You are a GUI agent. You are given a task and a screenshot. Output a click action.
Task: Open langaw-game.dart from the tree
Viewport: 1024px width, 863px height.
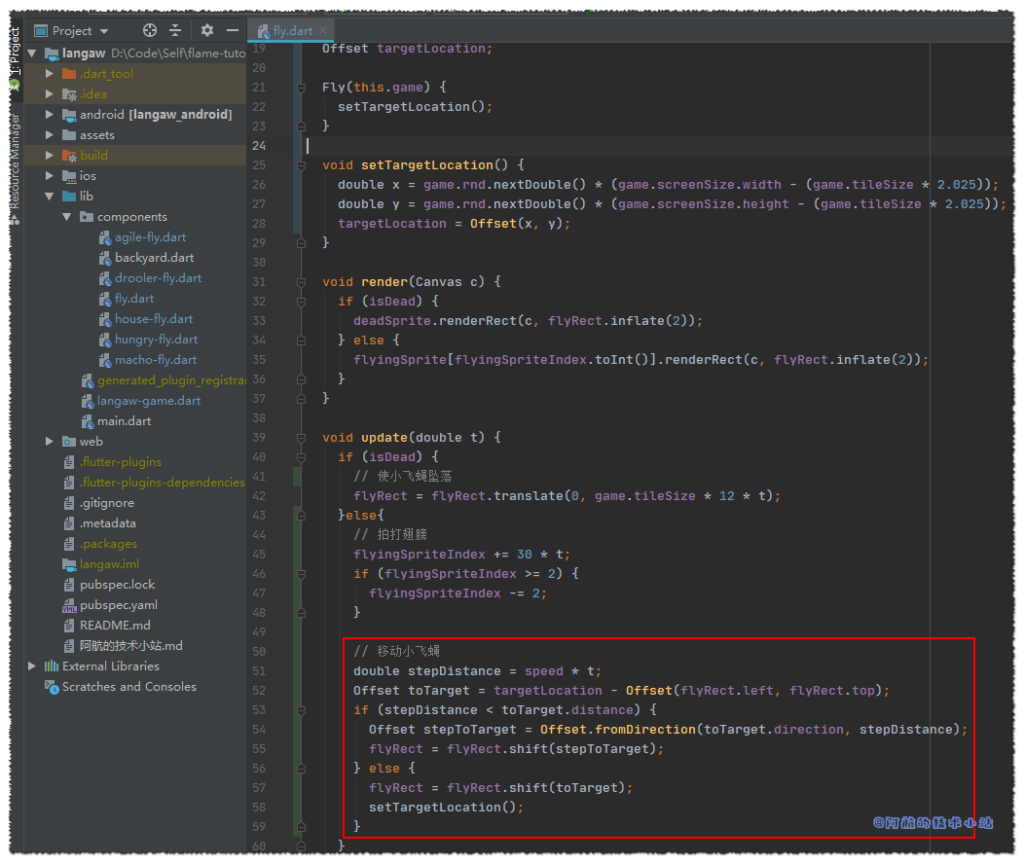tap(148, 401)
